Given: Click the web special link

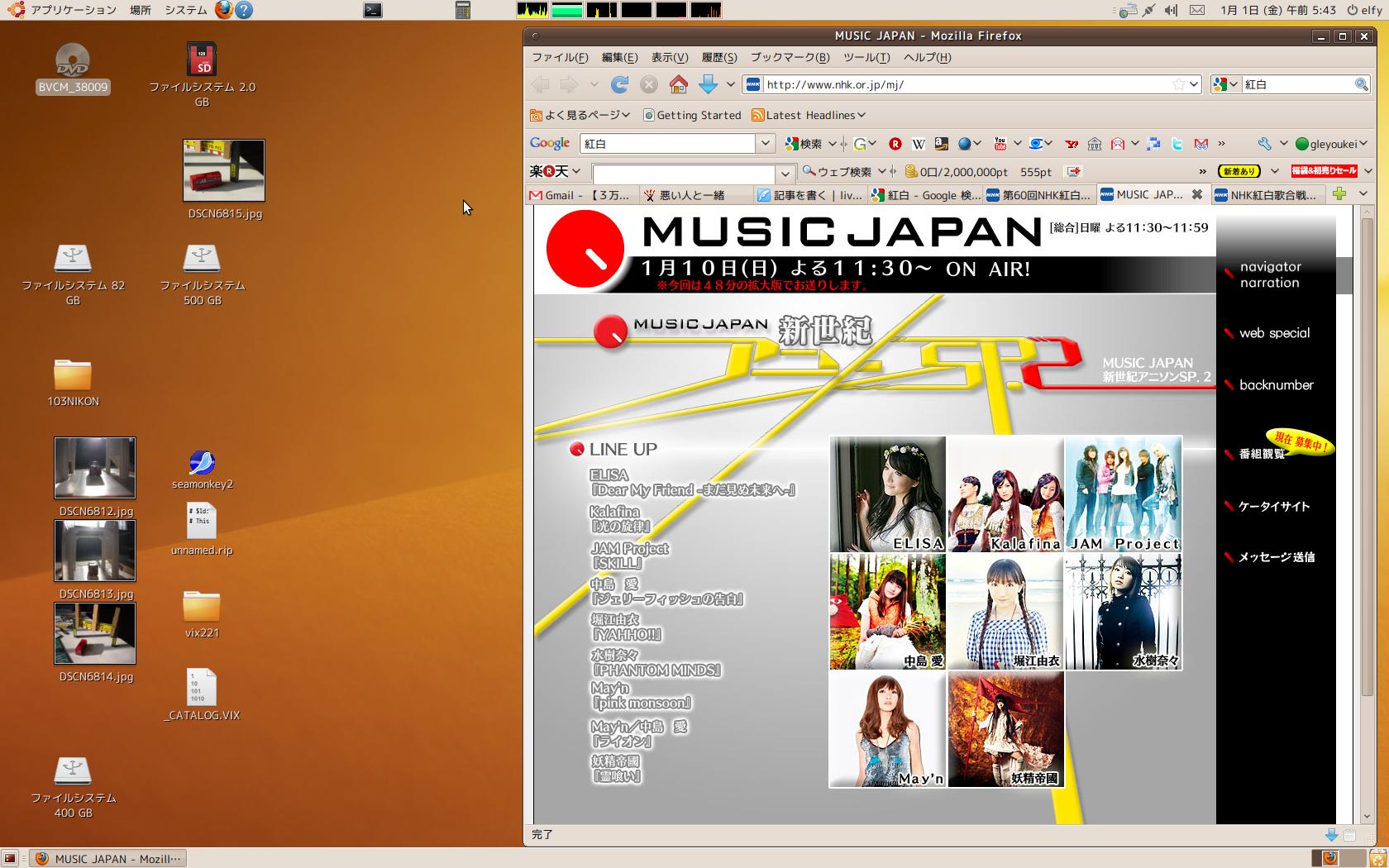Looking at the screenshot, I should (x=1274, y=333).
